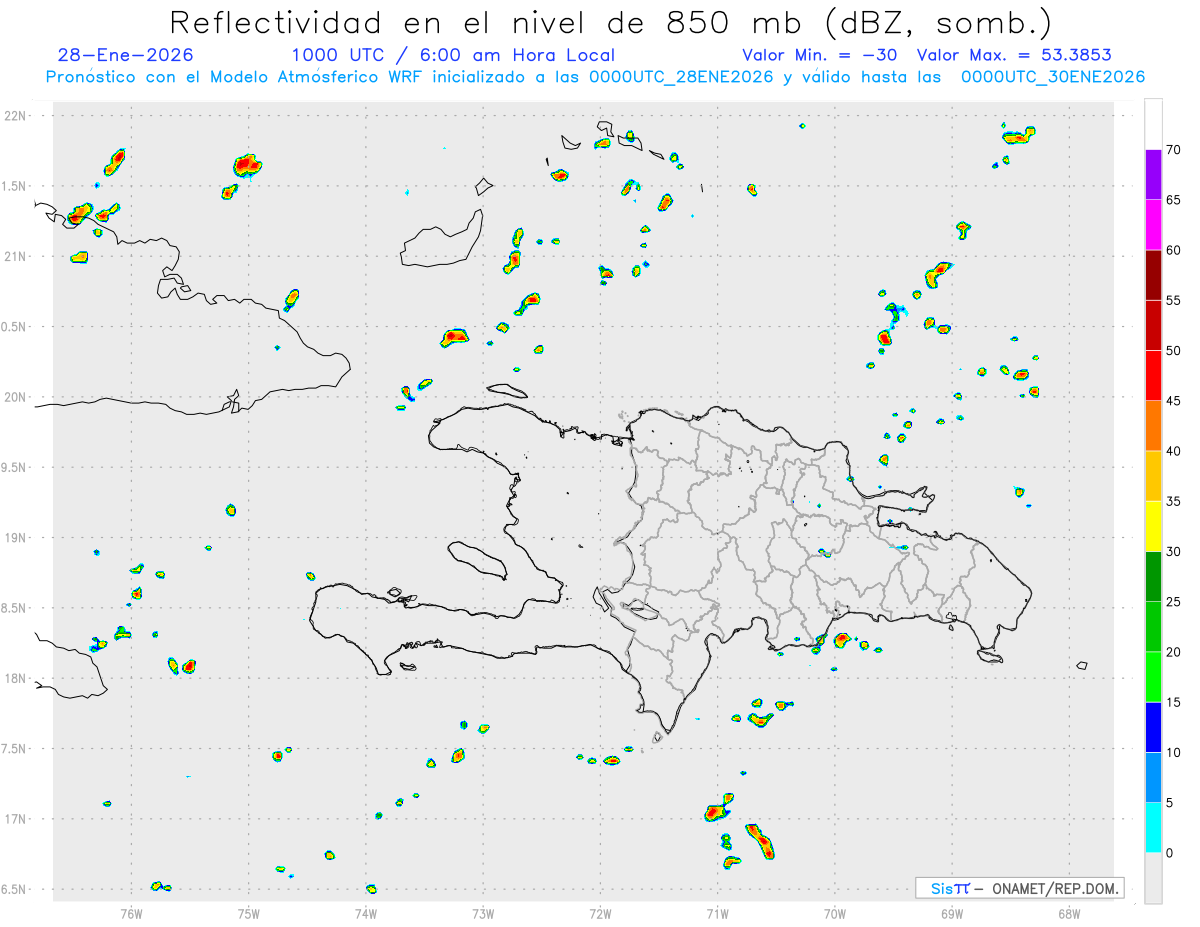Select the magenta 60–65 dBZ colorbar segment

coord(1153,224)
